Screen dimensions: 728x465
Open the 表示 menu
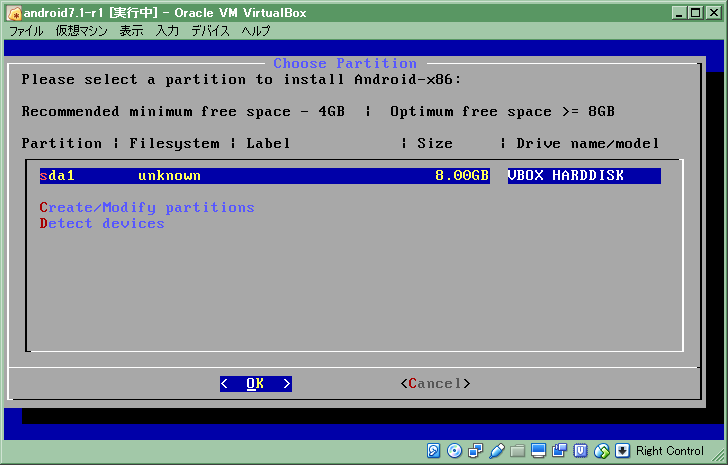131,31
